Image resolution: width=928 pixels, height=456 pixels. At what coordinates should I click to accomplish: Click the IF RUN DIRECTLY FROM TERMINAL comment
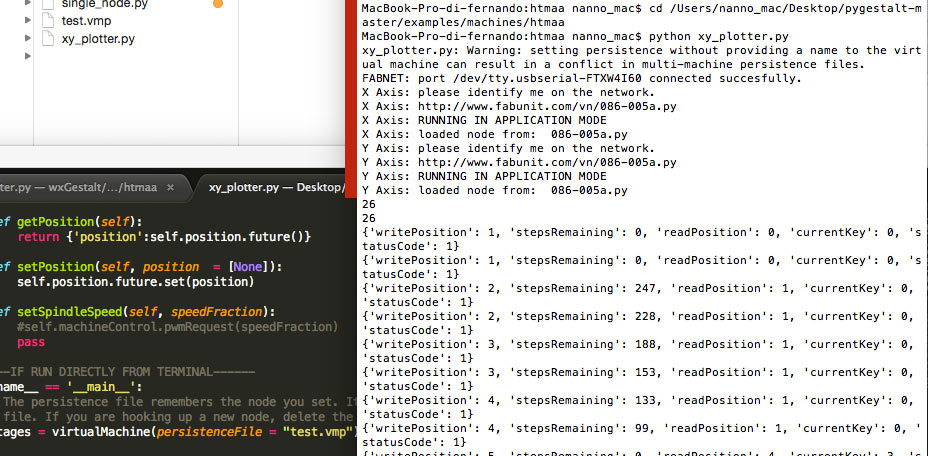[x=128, y=372]
